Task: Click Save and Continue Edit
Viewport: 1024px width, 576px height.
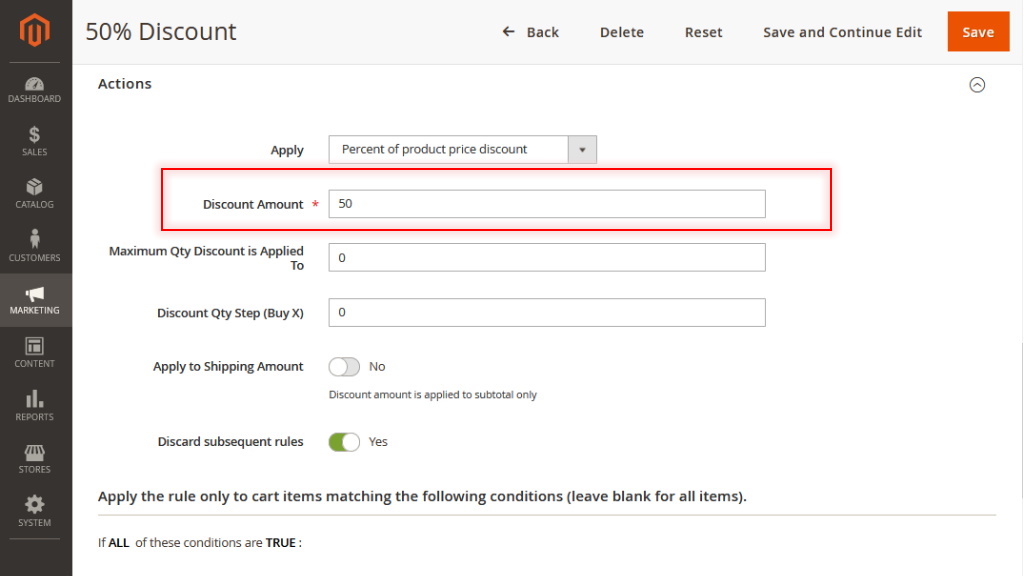Action: point(842,32)
